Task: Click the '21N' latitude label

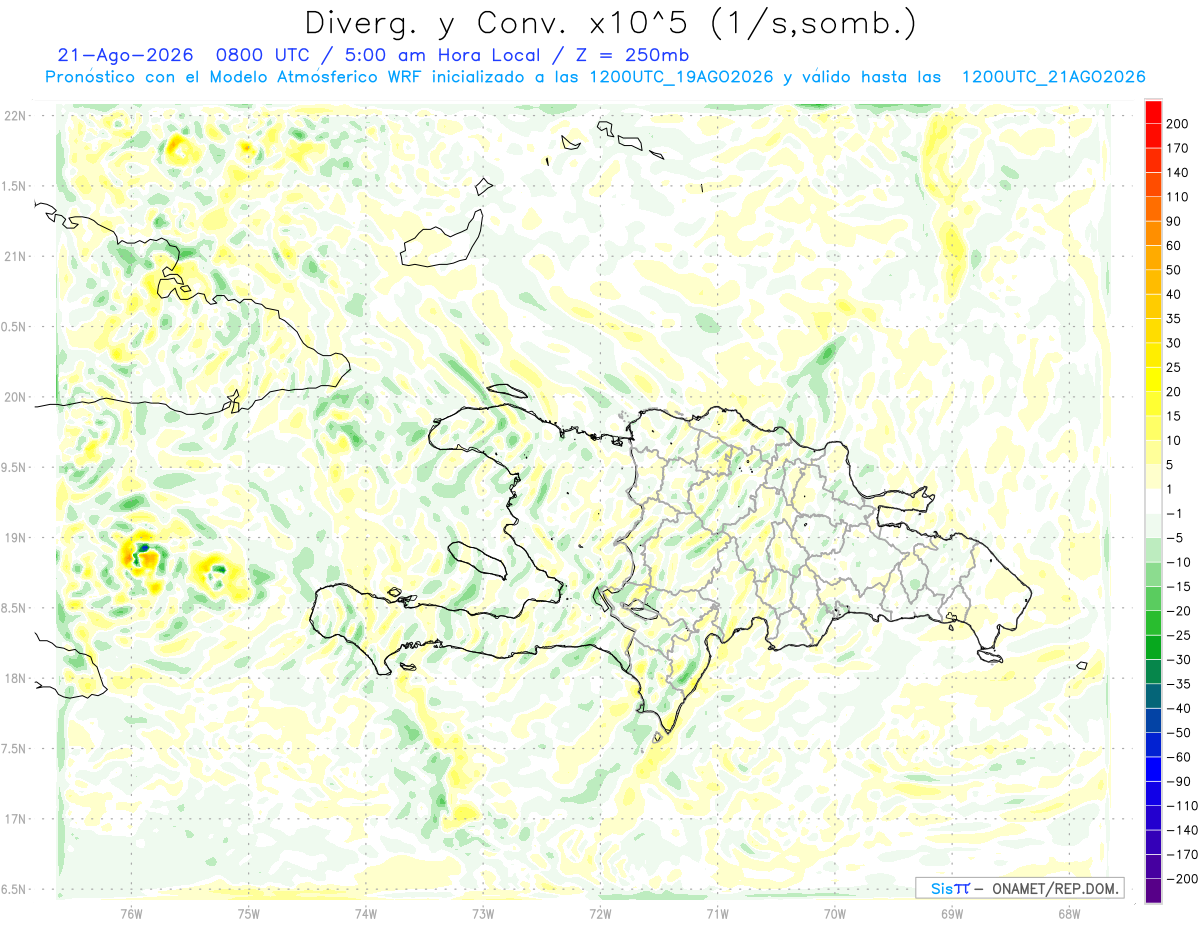Action: tap(14, 257)
